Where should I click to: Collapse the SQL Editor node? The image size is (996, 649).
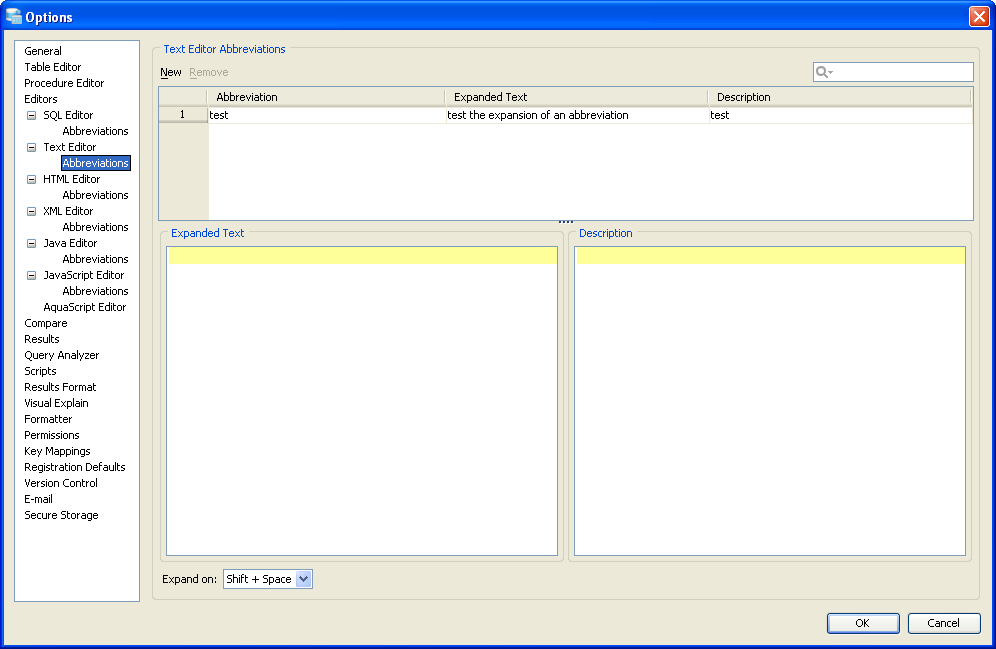pos(31,115)
